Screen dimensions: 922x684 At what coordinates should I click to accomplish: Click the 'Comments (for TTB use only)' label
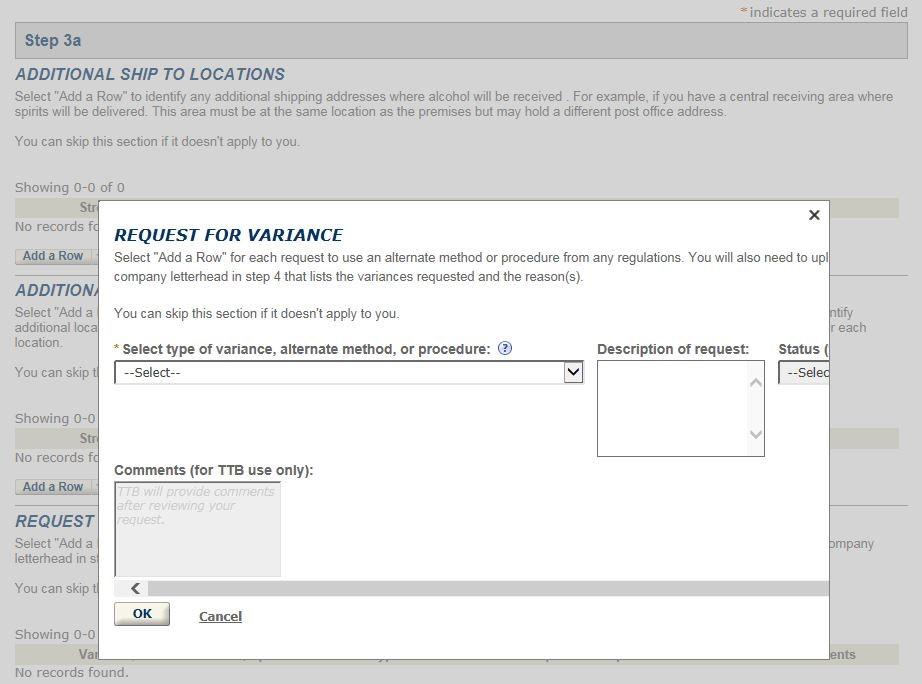[214, 470]
